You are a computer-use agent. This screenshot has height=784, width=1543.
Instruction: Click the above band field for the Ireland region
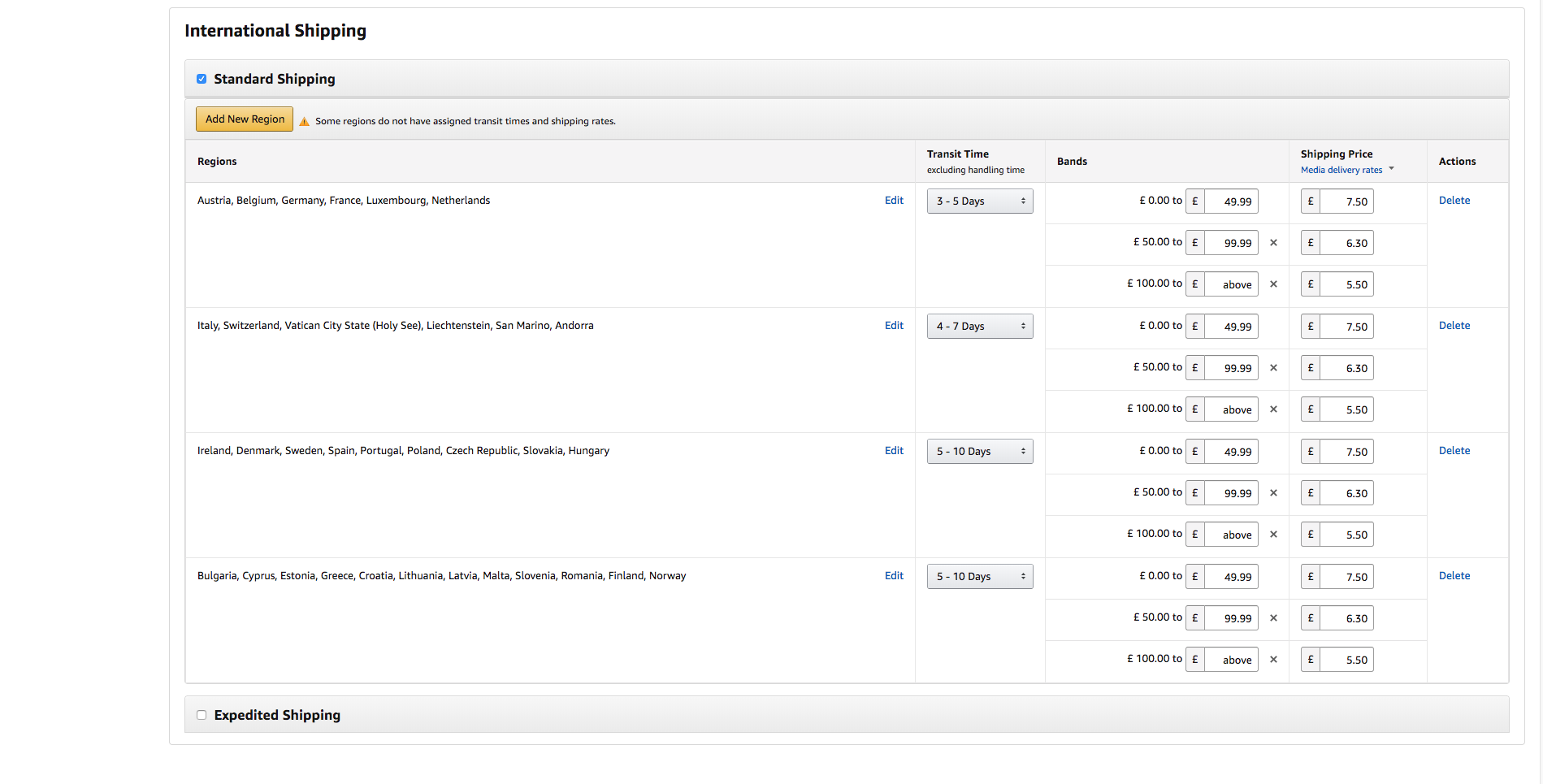(x=1231, y=535)
